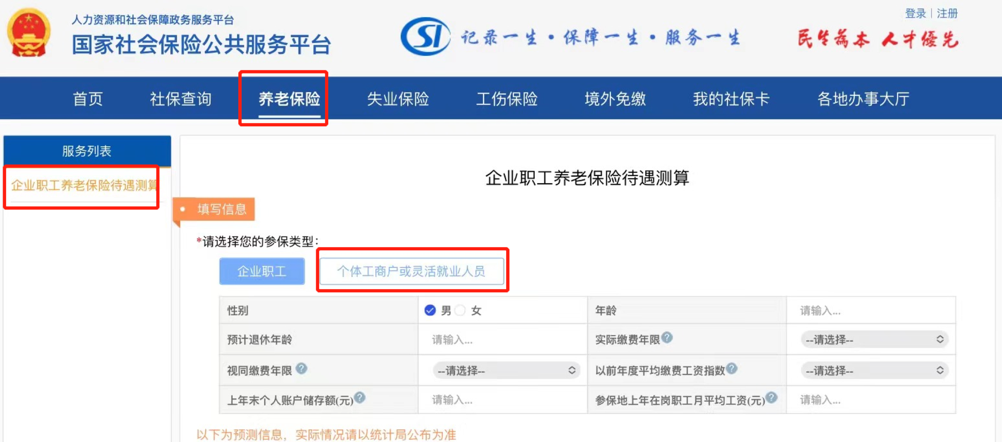Open the 各地办事大厅 navigation item
The image size is (1002, 442).
(863, 99)
